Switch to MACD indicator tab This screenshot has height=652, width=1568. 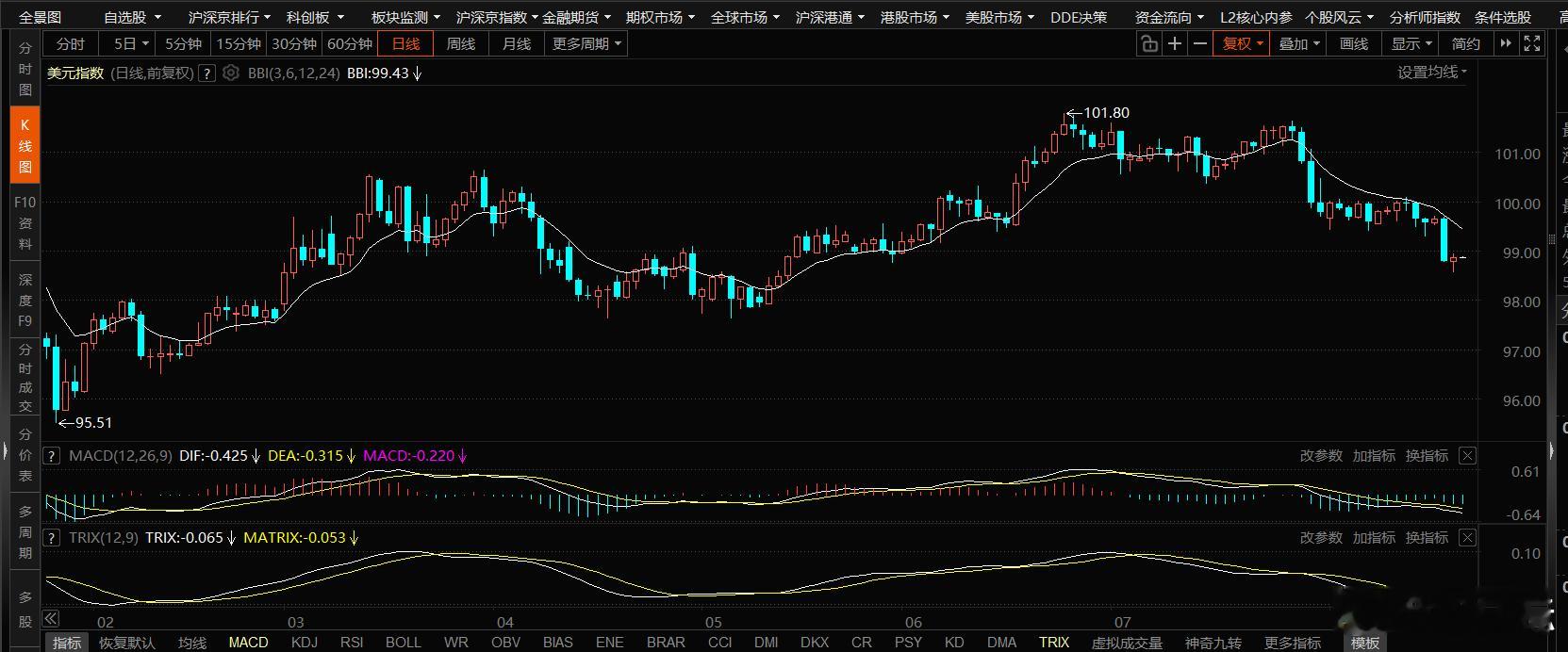pos(248,643)
